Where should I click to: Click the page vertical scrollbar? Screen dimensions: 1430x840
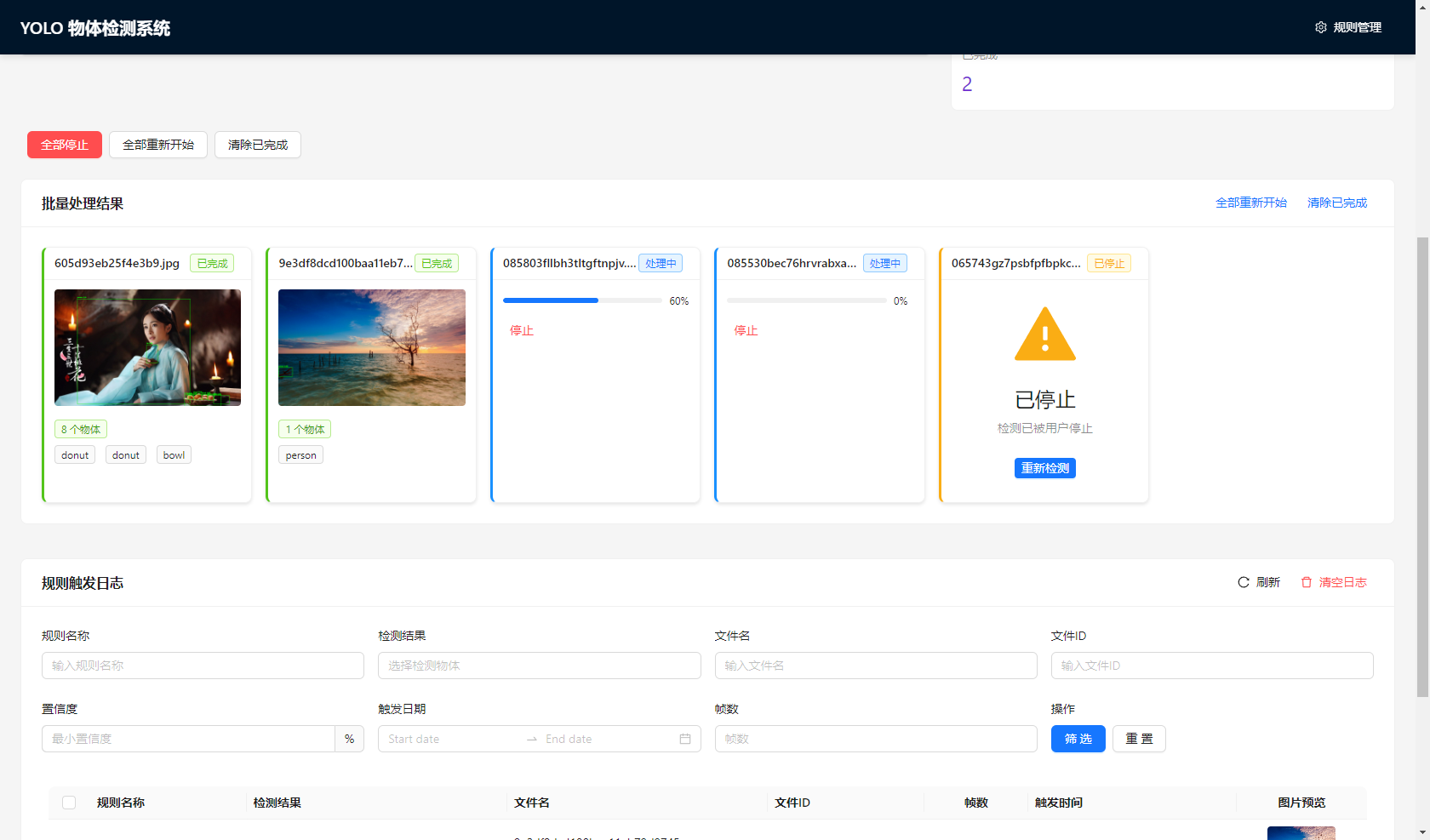[1422, 468]
